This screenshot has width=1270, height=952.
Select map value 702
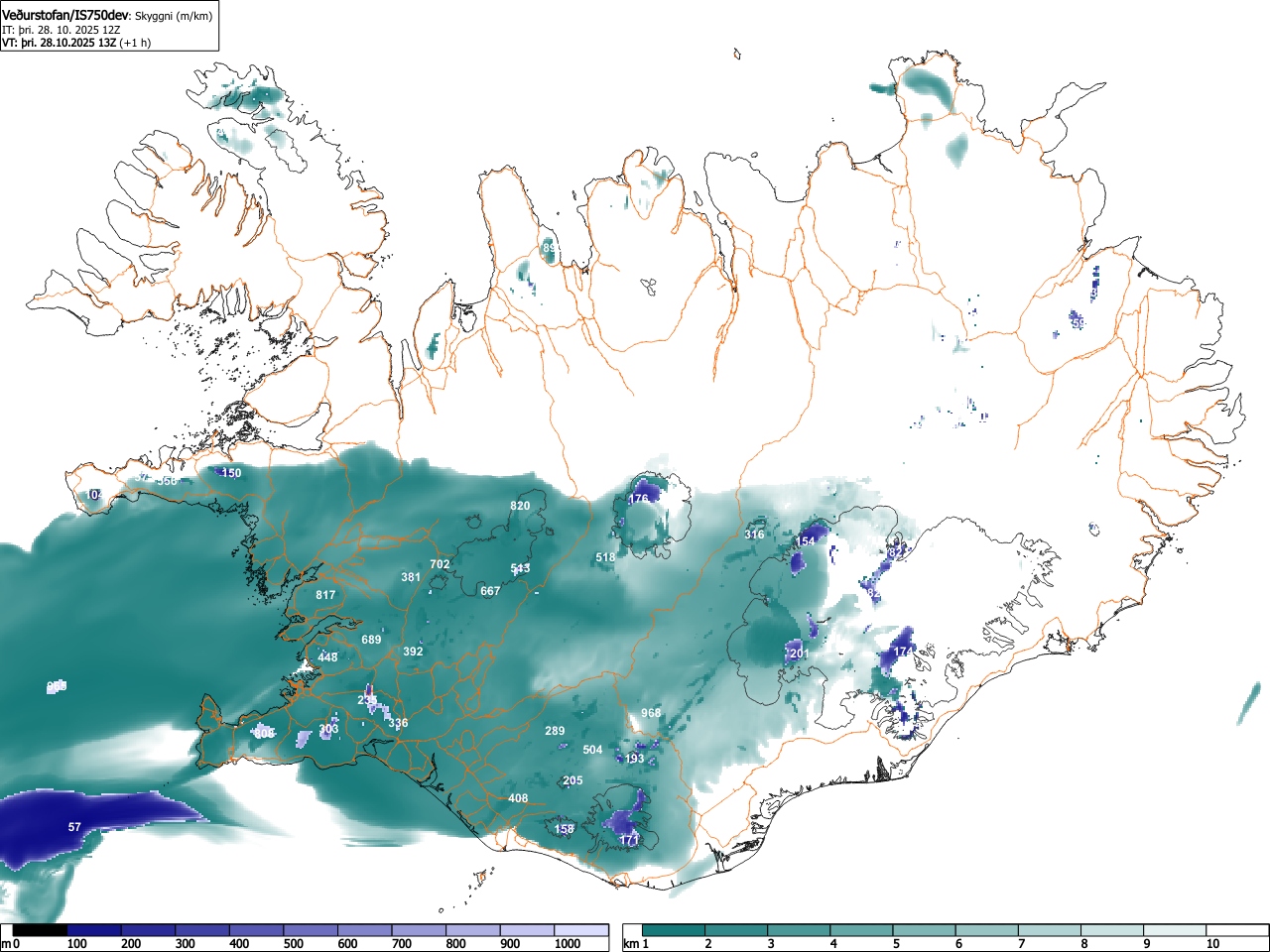(440, 564)
